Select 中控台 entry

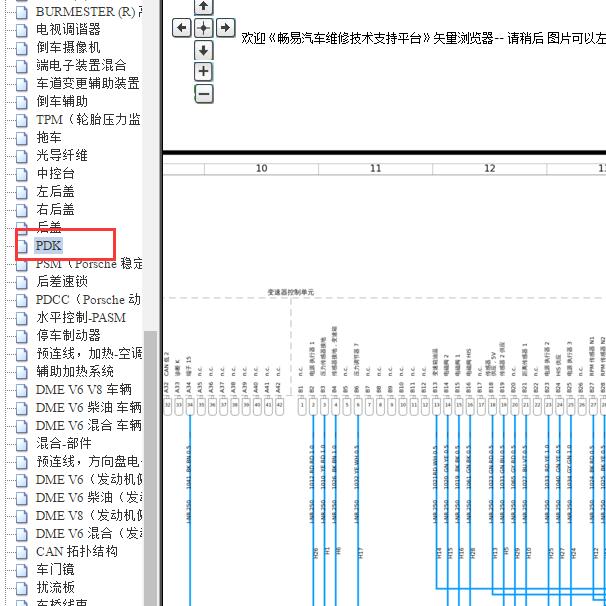[x=55, y=173]
